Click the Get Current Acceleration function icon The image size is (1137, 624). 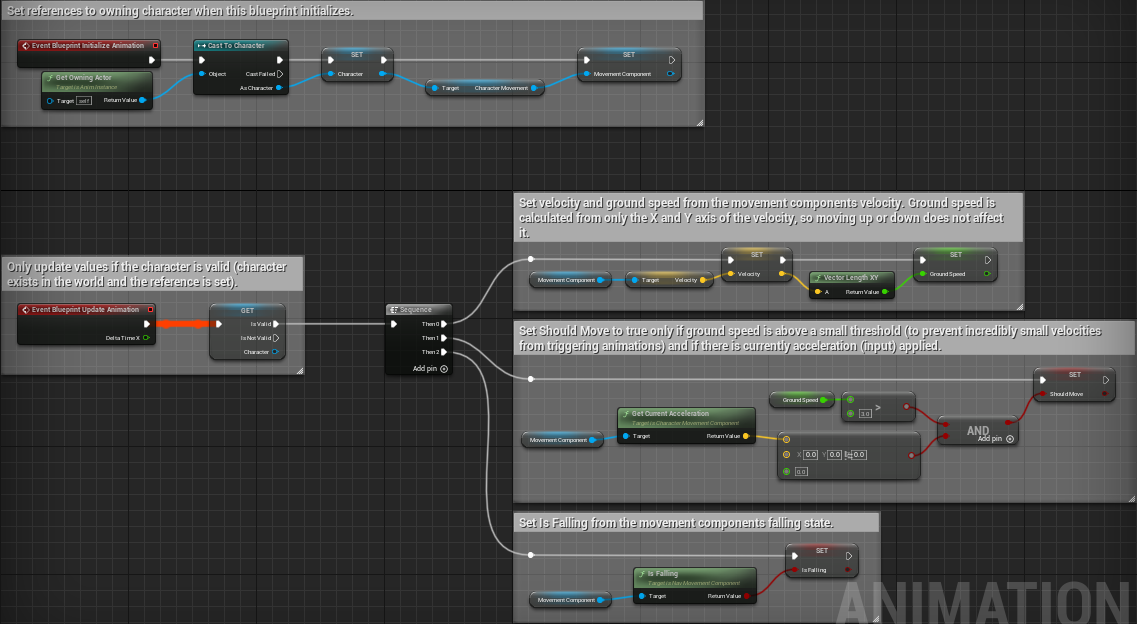click(626, 414)
